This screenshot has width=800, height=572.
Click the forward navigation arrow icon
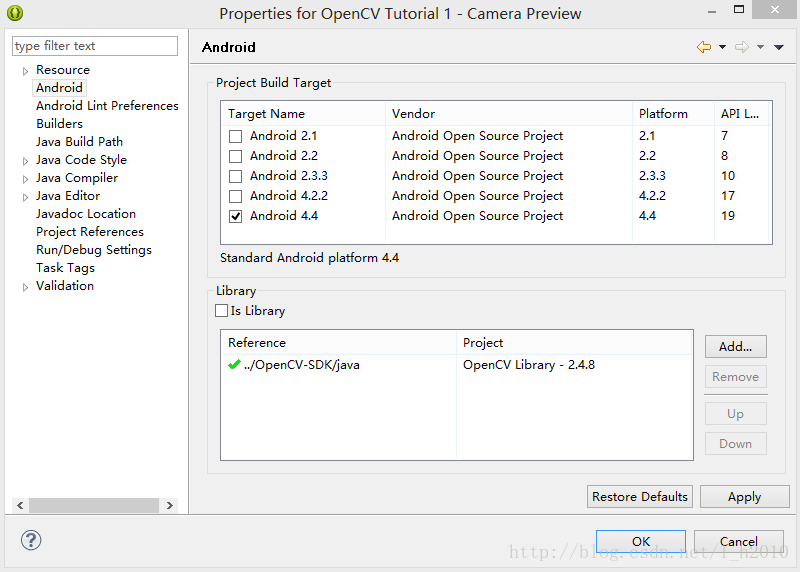(x=742, y=47)
